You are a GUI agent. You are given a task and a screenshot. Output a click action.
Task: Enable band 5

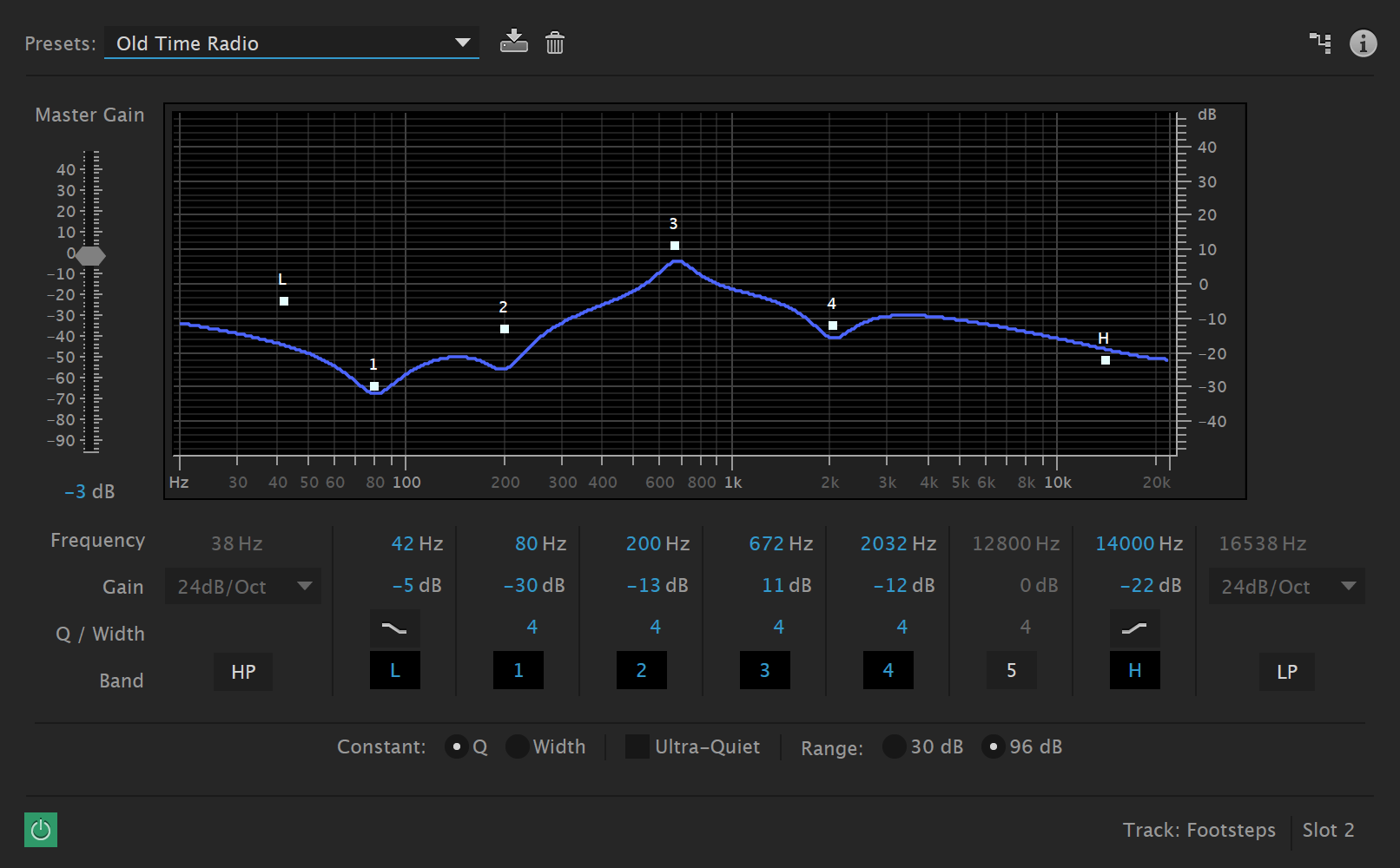(1011, 671)
